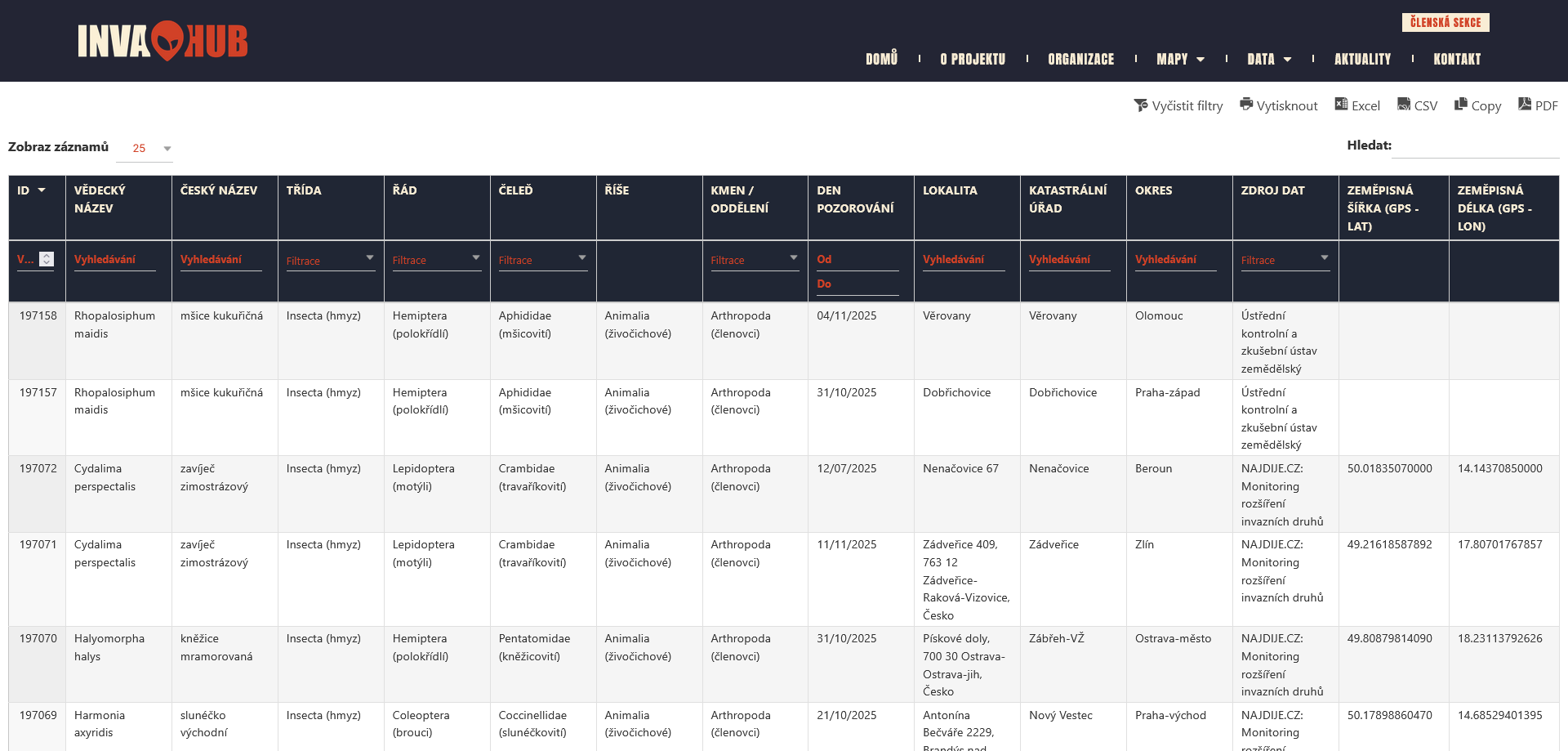Sort by ID column arrow
Screen dimensions: 1568x751
[42, 190]
